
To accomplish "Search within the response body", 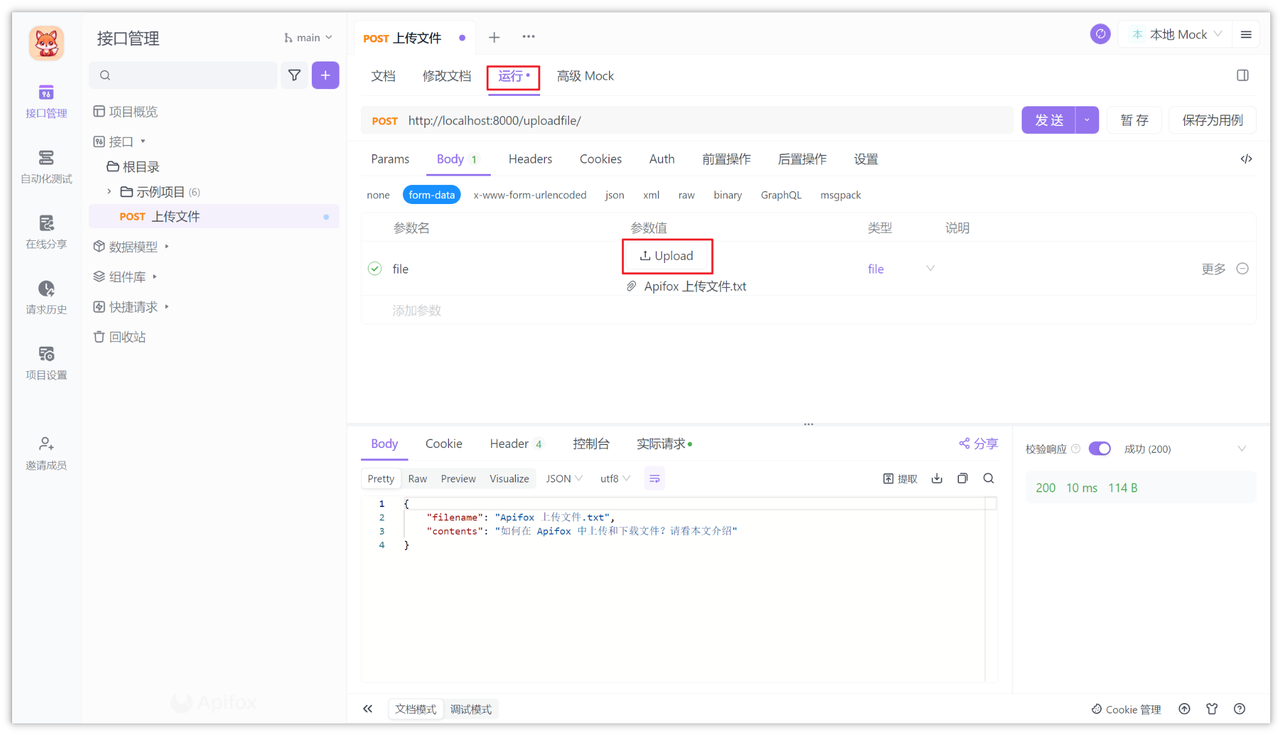I will coord(989,479).
